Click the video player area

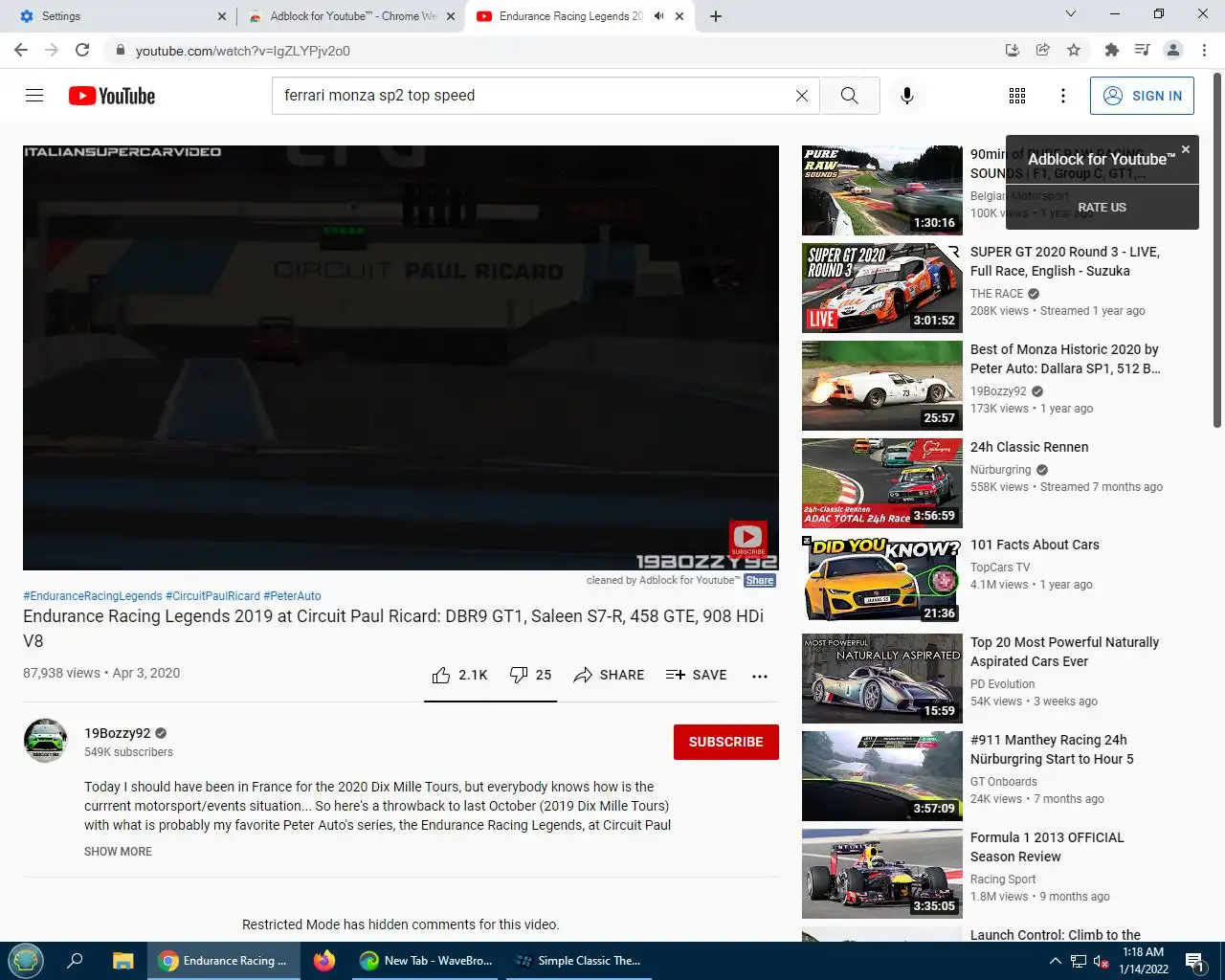[x=401, y=358]
